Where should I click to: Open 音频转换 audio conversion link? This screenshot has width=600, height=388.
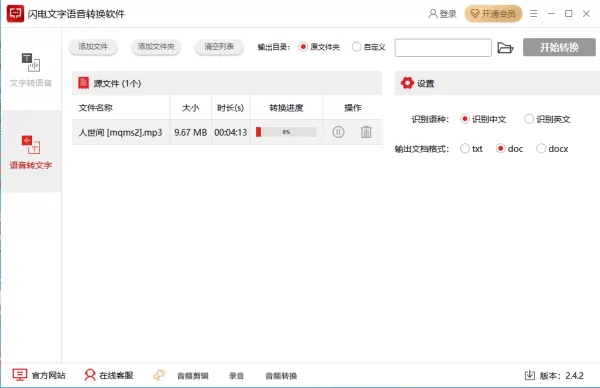281,376
